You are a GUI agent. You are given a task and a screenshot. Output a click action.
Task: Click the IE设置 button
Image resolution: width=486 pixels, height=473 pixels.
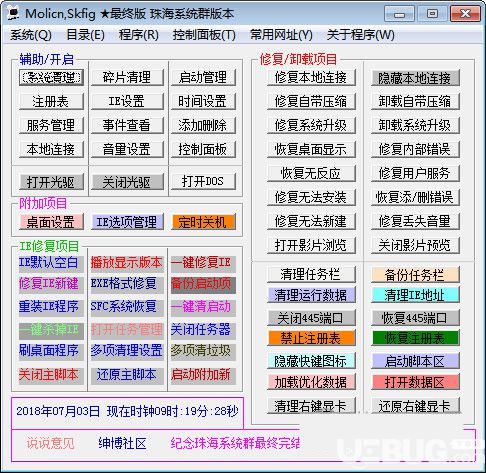[x=127, y=101]
